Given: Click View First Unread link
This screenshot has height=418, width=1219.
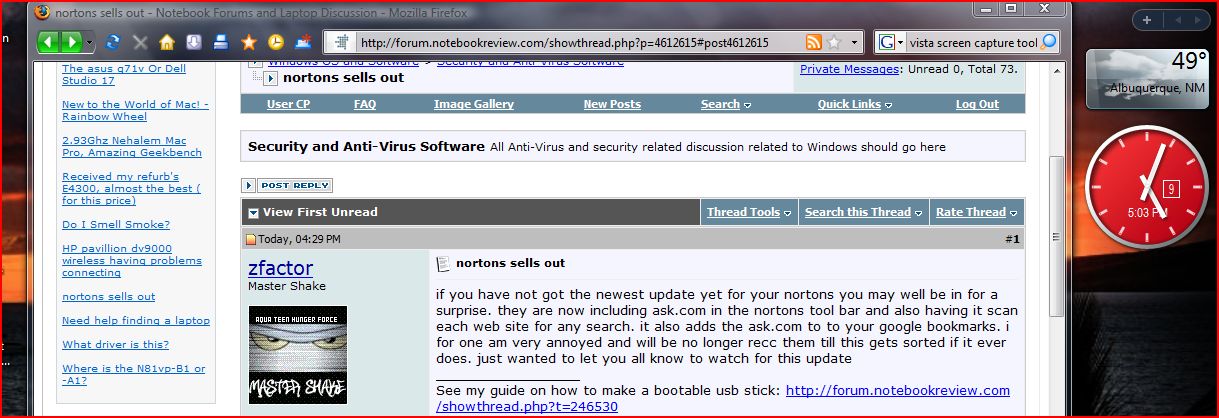Looking at the screenshot, I should point(320,212).
